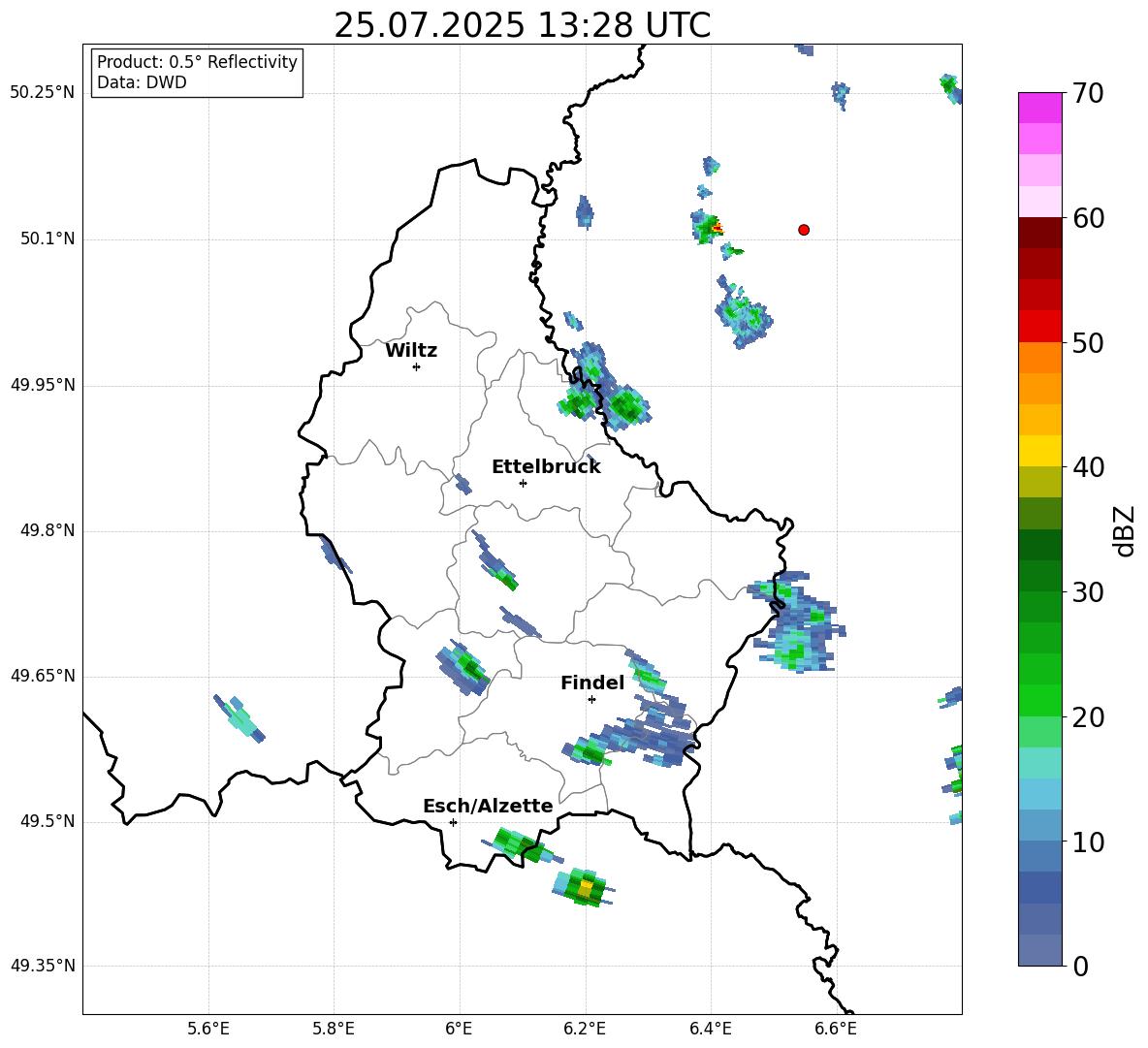The width and height of the screenshot is (1148, 1048).
Task: Click the 50.25°N latitude label
Action: (43, 93)
